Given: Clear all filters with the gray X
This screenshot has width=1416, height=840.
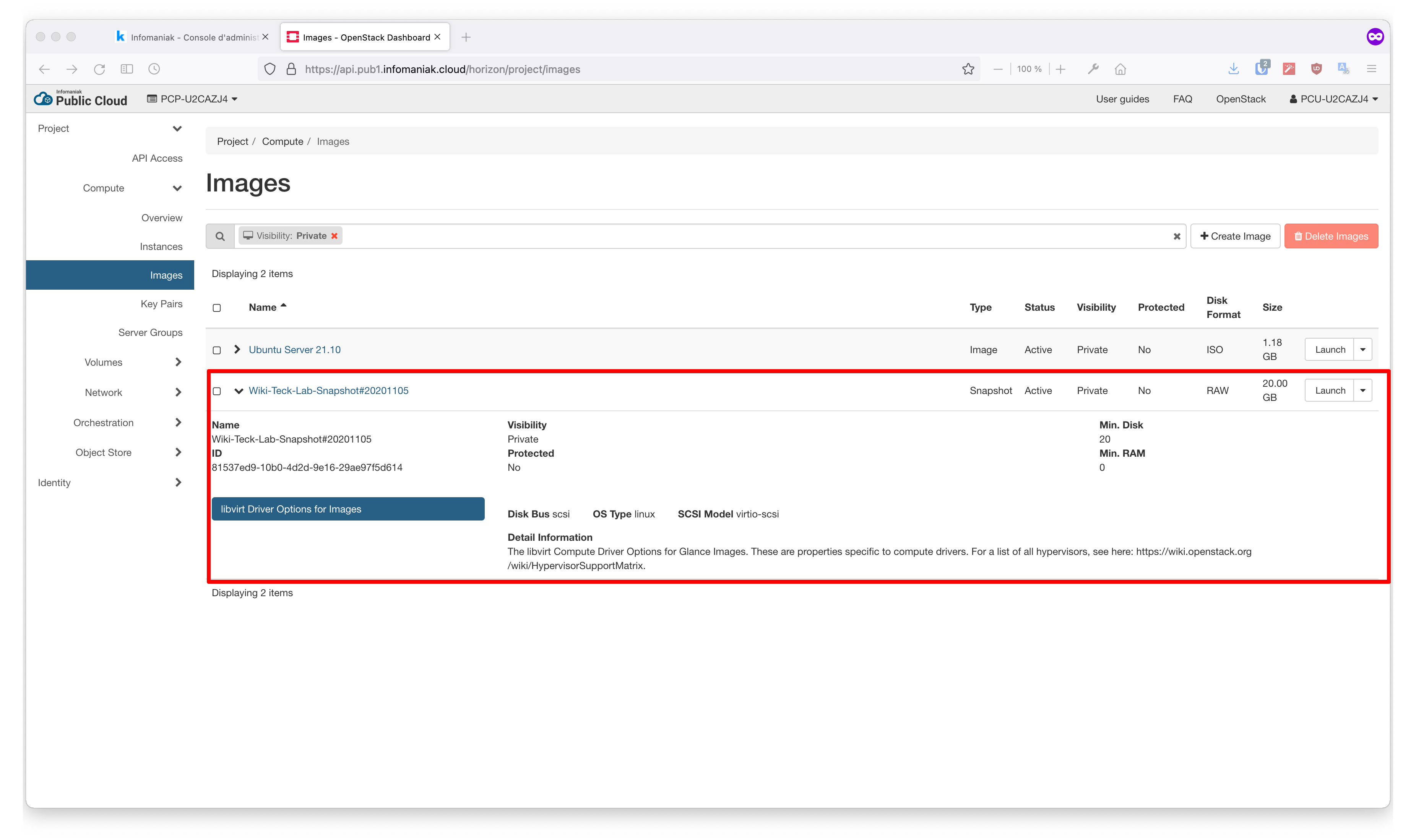Looking at the screenshot, I should [x=1177, y=237].
